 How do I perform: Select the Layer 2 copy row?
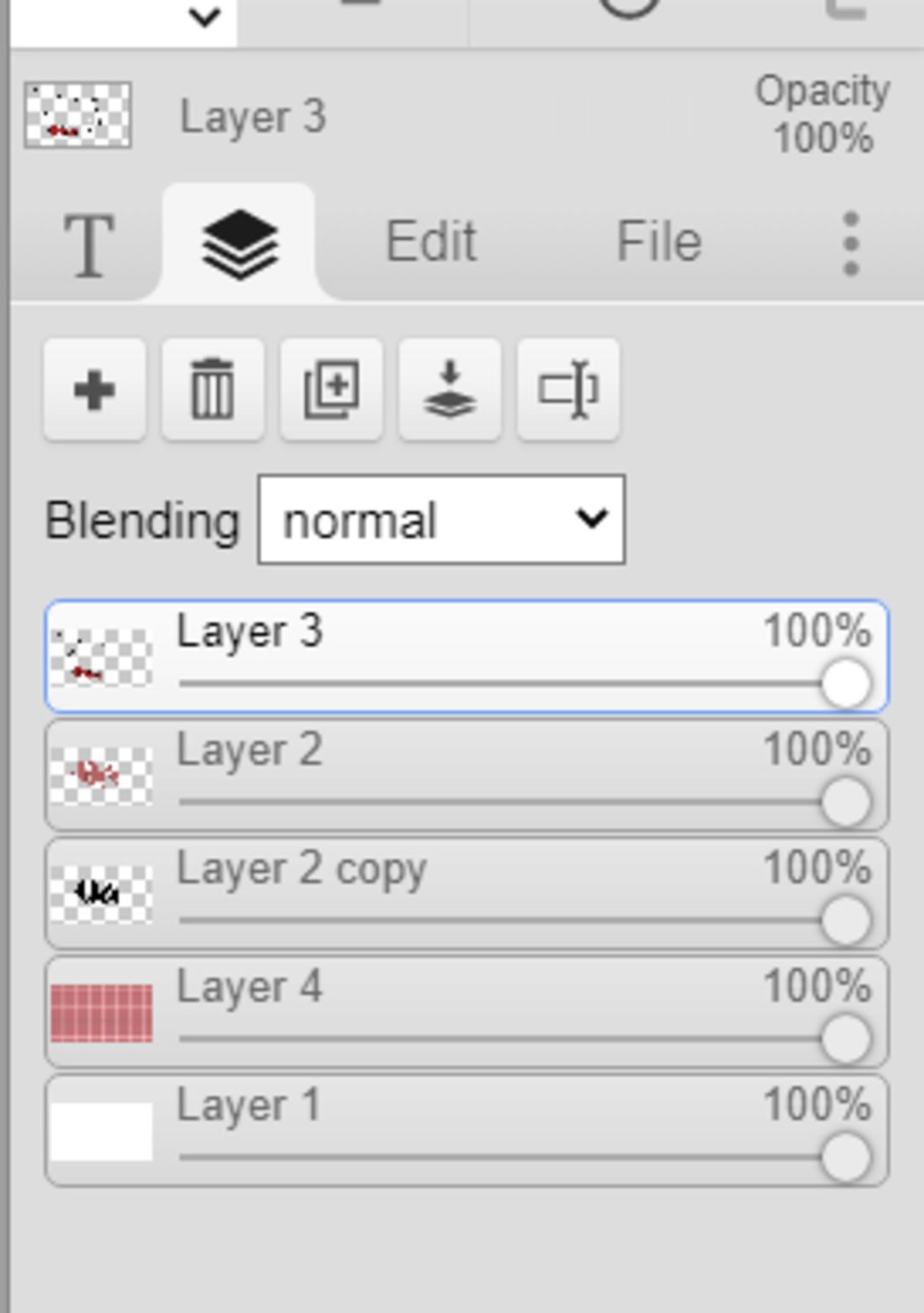467,893
